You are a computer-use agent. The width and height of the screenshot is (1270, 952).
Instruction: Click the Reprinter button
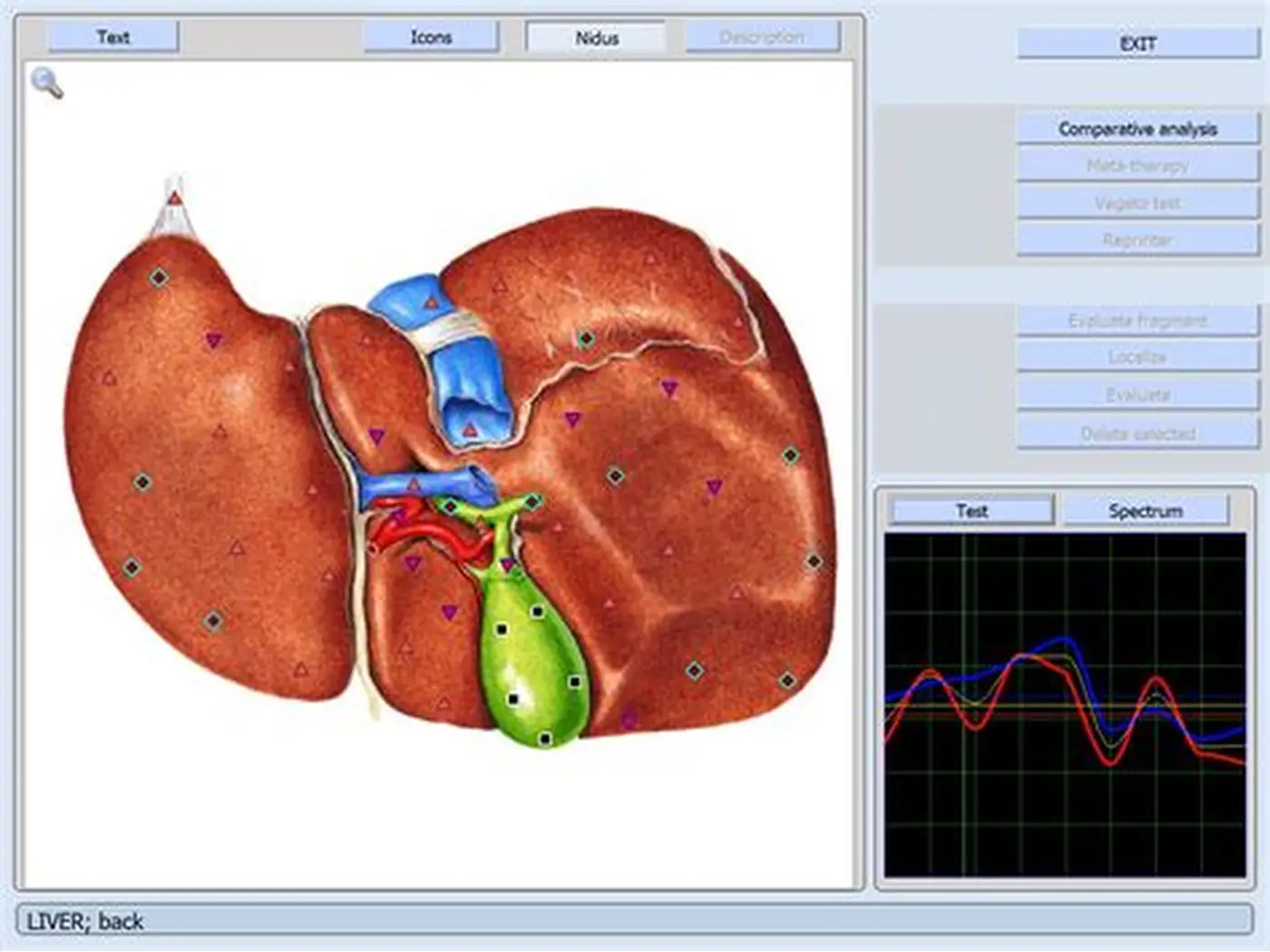(x=1138, y=240)
